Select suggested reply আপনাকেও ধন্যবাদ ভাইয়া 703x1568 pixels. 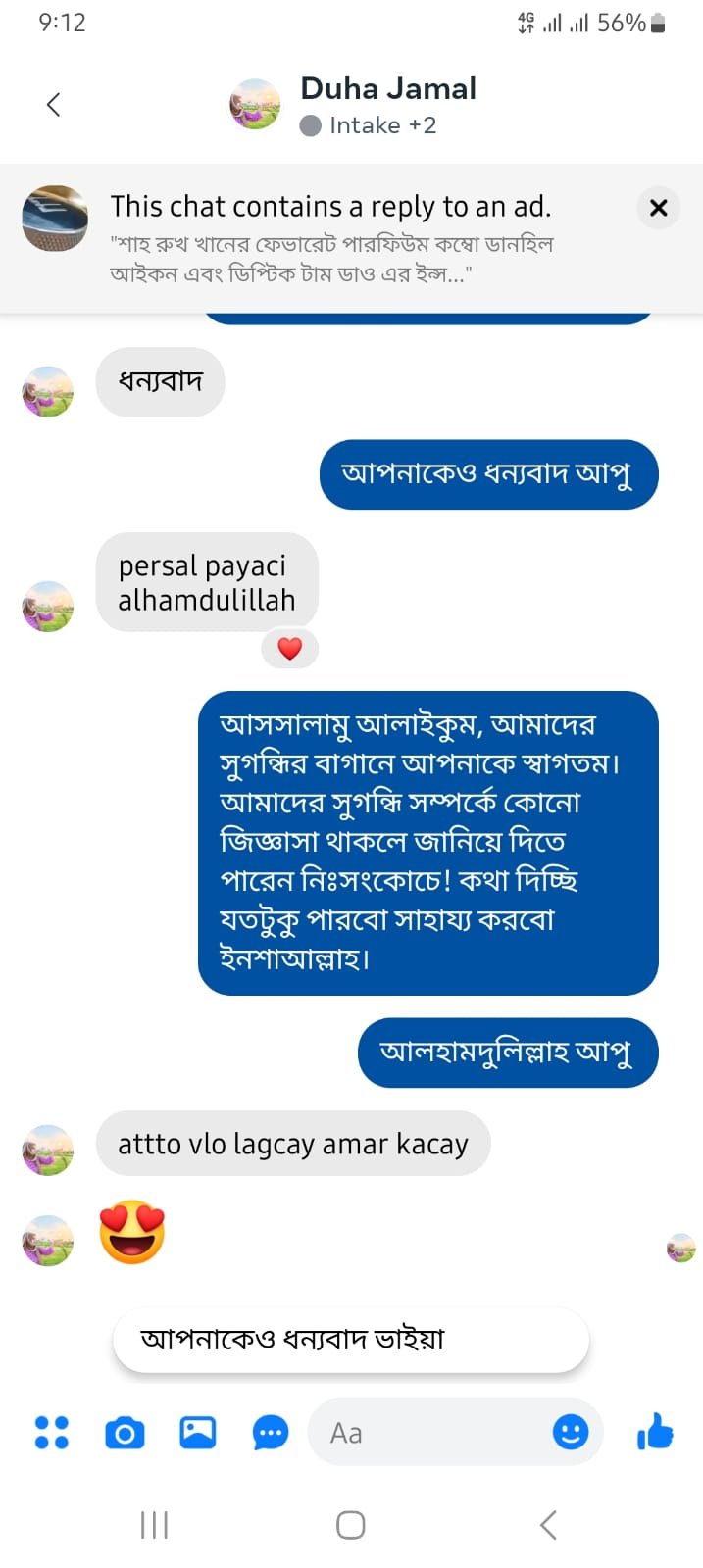350,1339
